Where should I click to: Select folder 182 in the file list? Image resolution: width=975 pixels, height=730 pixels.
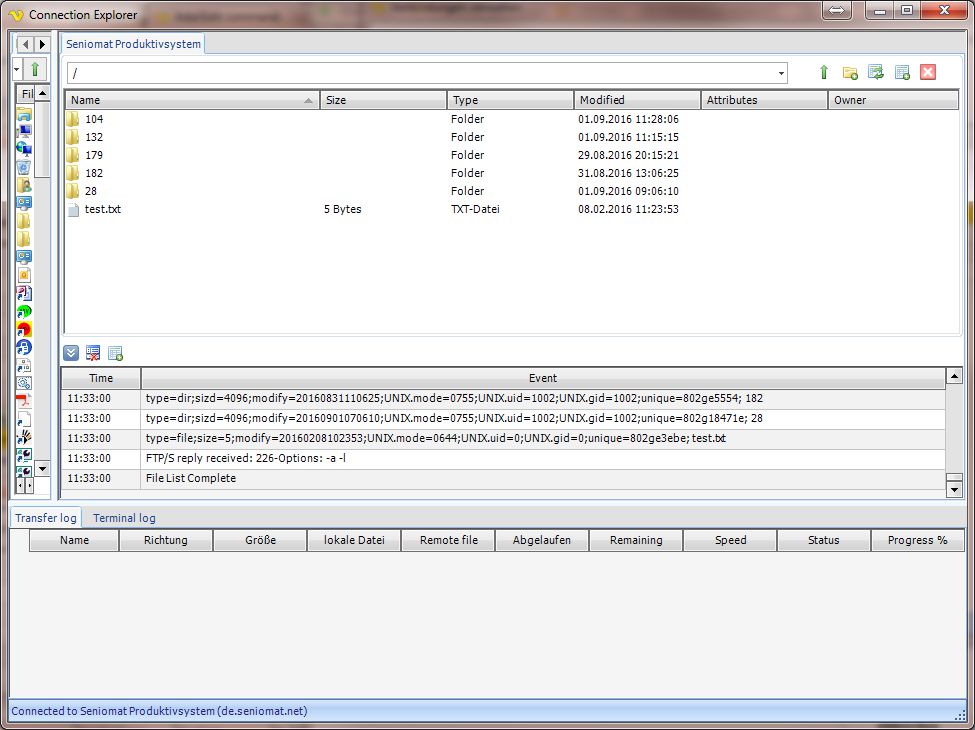pos(94,173)
